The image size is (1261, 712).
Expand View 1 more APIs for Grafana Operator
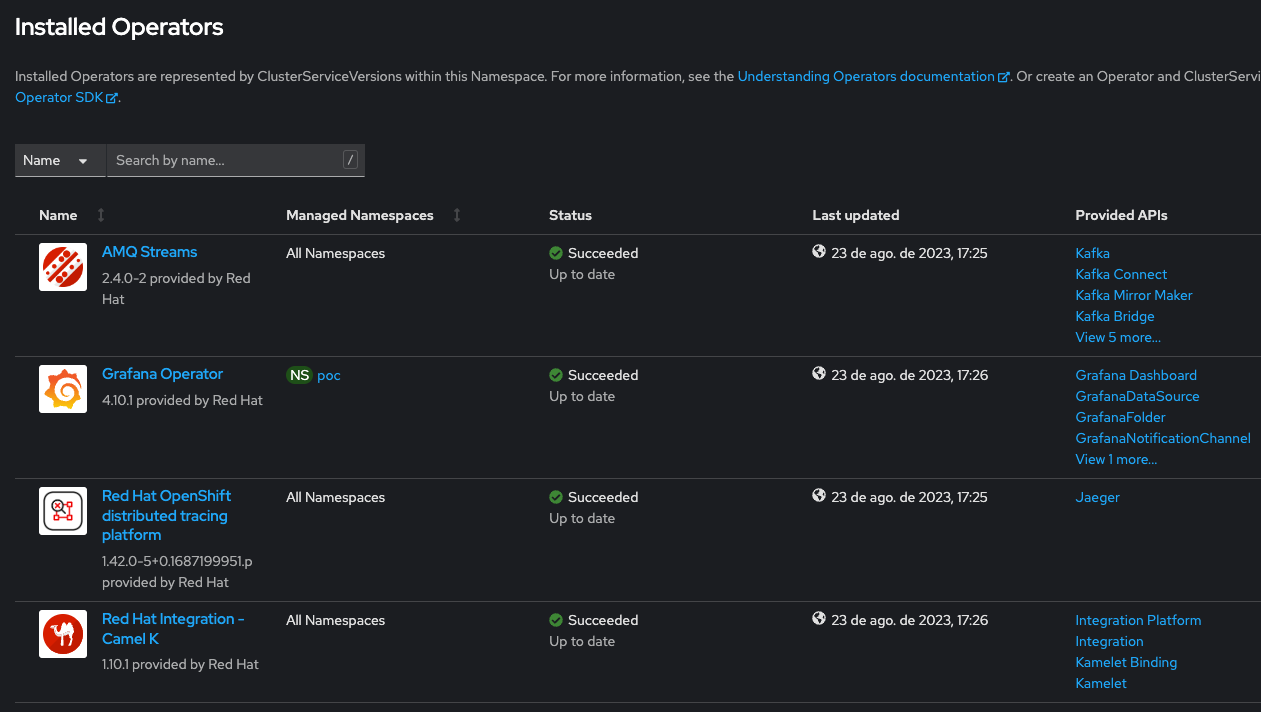click(x=1116, y=459)
